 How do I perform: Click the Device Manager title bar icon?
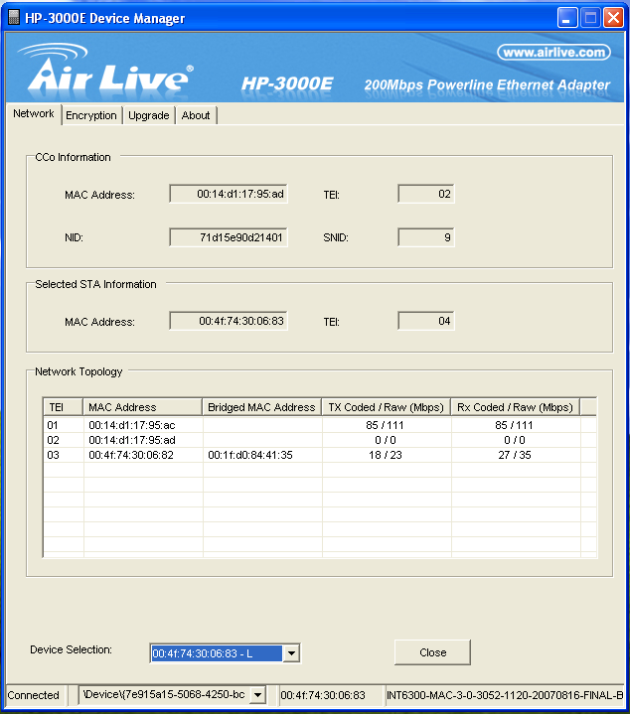click(14, 17)
